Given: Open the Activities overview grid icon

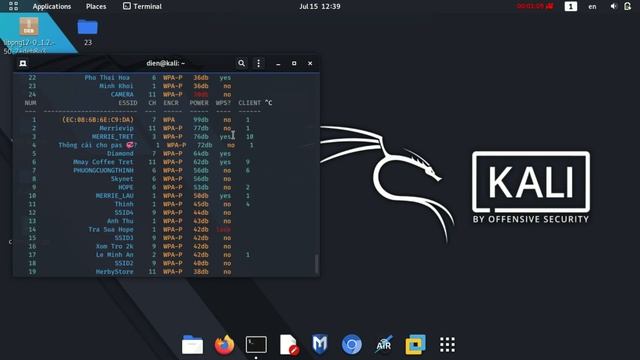Looking at the screenshot, I should 13,6.
